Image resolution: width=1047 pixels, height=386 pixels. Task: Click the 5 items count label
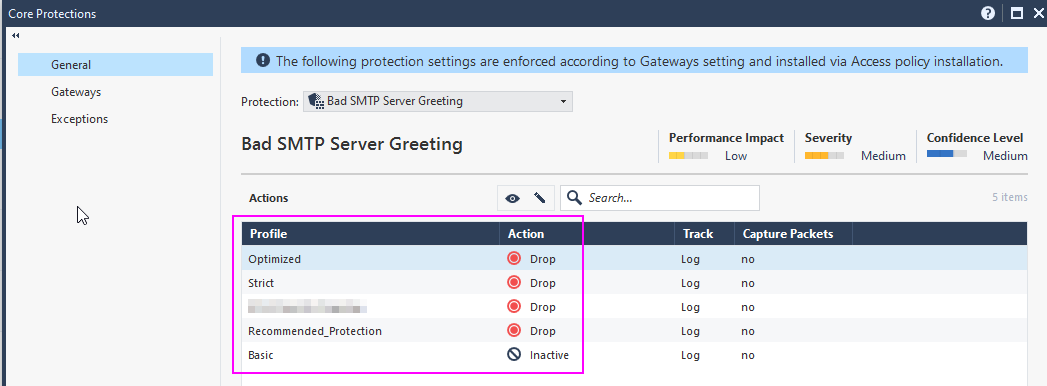[x=1010, y=198]
